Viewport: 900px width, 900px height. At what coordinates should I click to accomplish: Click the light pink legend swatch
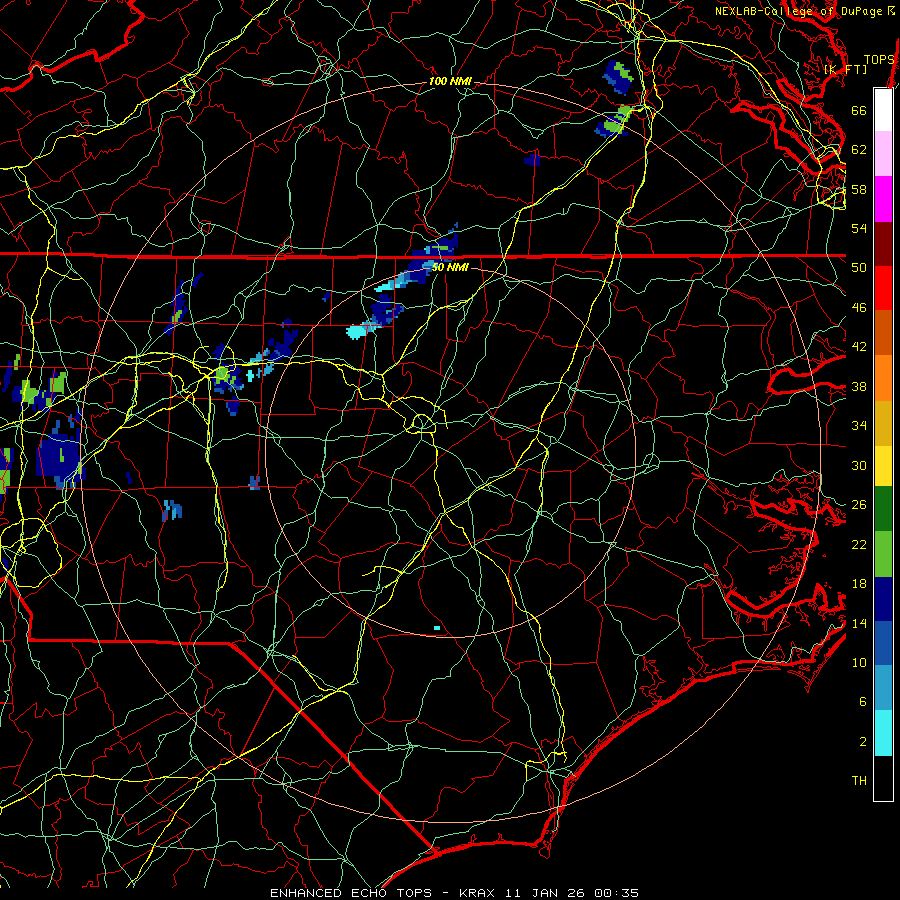(x=883, y=153)
